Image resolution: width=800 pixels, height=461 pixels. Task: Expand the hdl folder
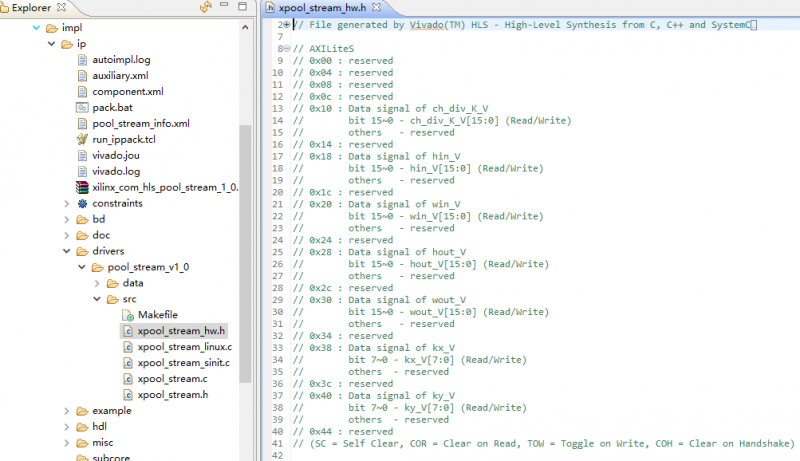click(x=67, y=426)
